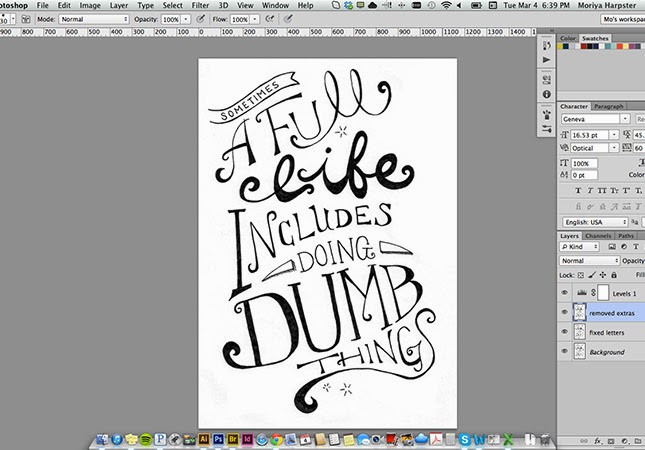
Task: Open the Flow slider arrow
Action: tap(255, 19)
